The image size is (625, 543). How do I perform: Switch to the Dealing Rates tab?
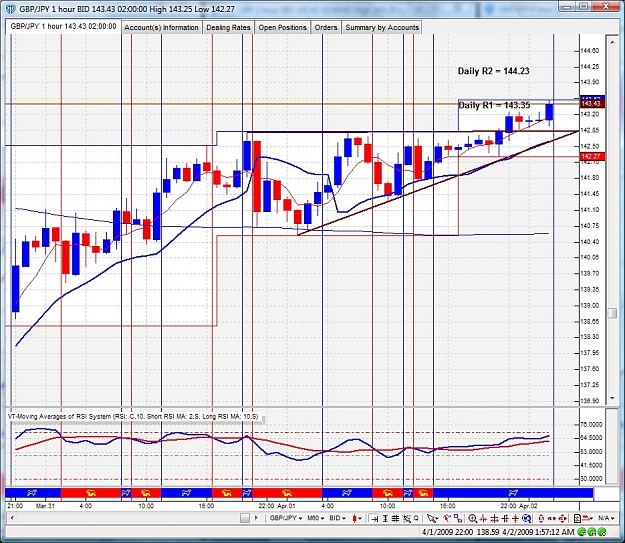coord(228,28)
